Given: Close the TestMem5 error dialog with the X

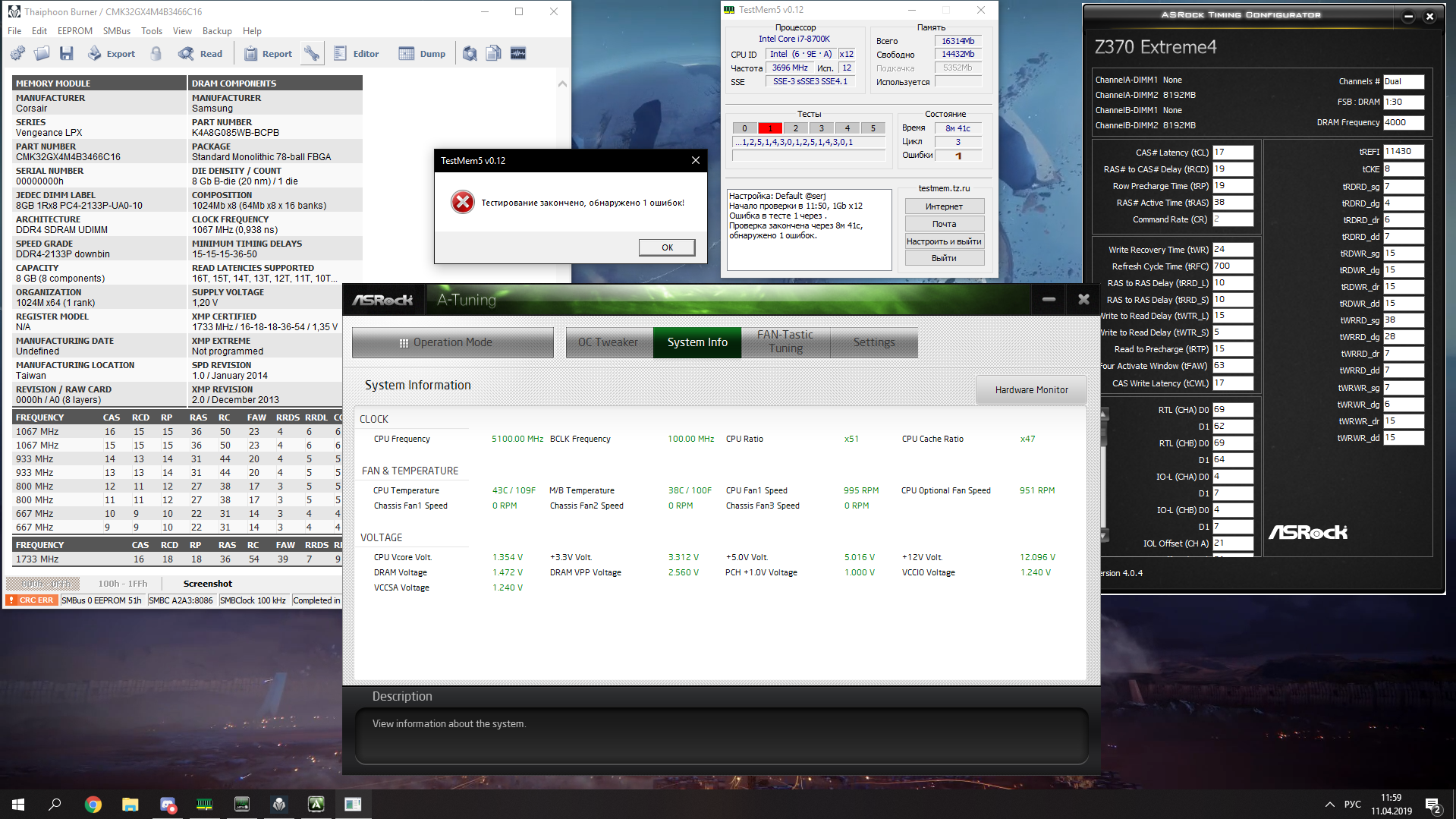Looking at the screenshot, I should coord(695,160).
